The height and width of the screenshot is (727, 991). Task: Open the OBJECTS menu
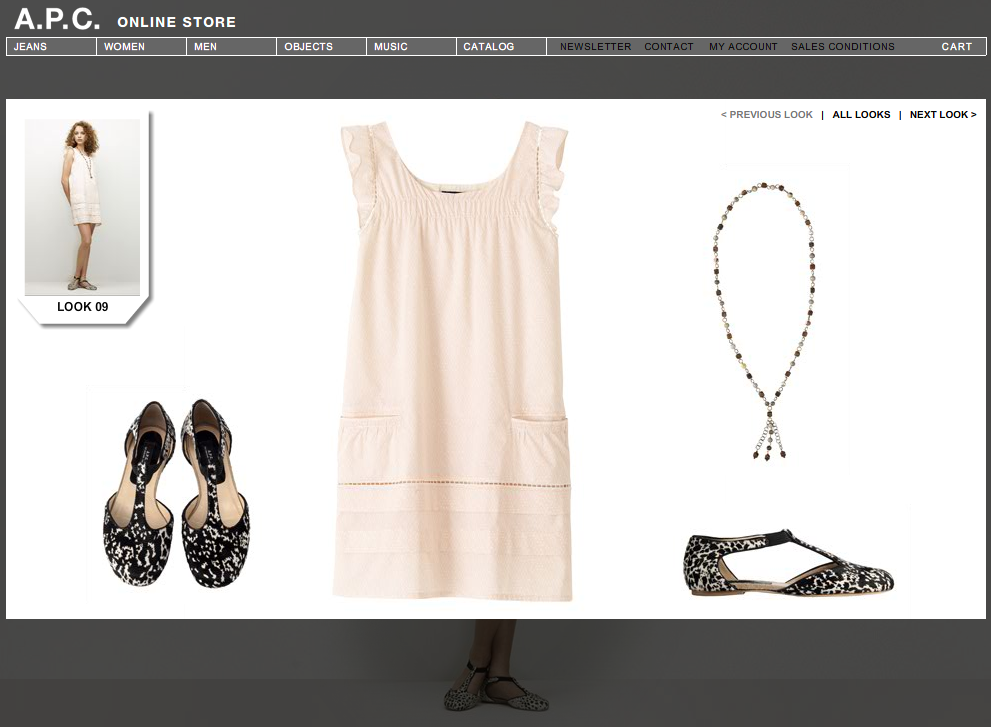pos(322,47)
